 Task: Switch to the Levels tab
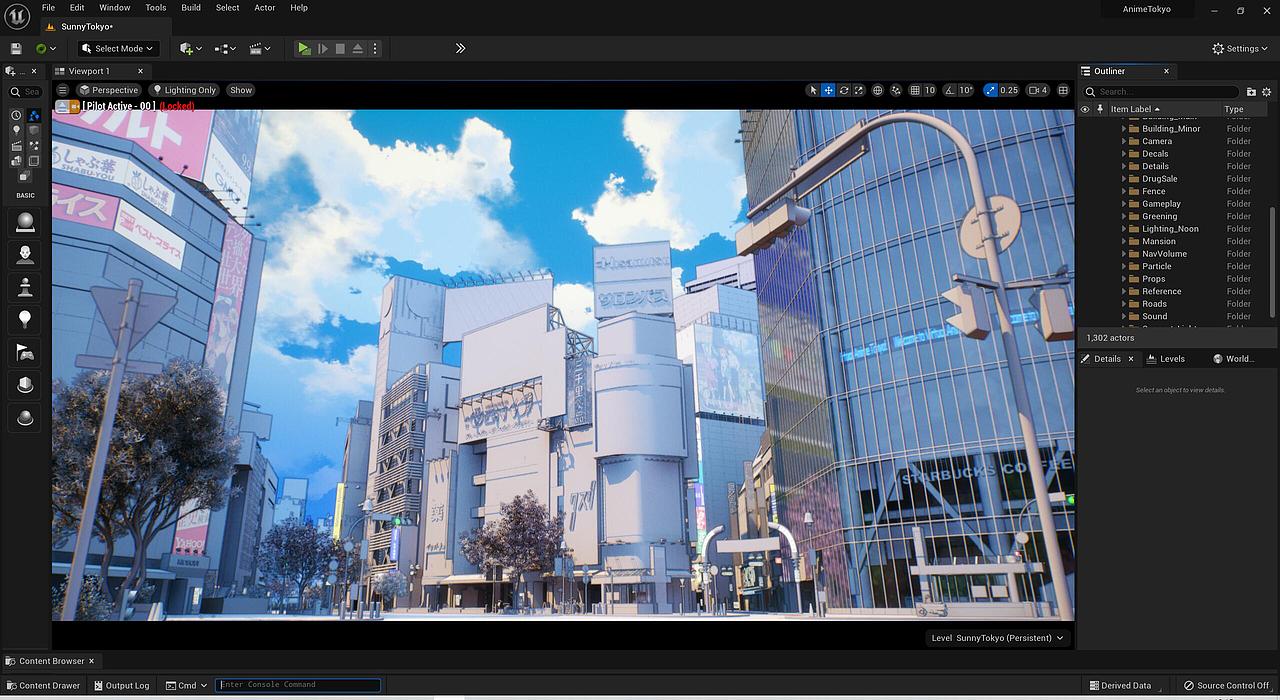coord(1170,358)
